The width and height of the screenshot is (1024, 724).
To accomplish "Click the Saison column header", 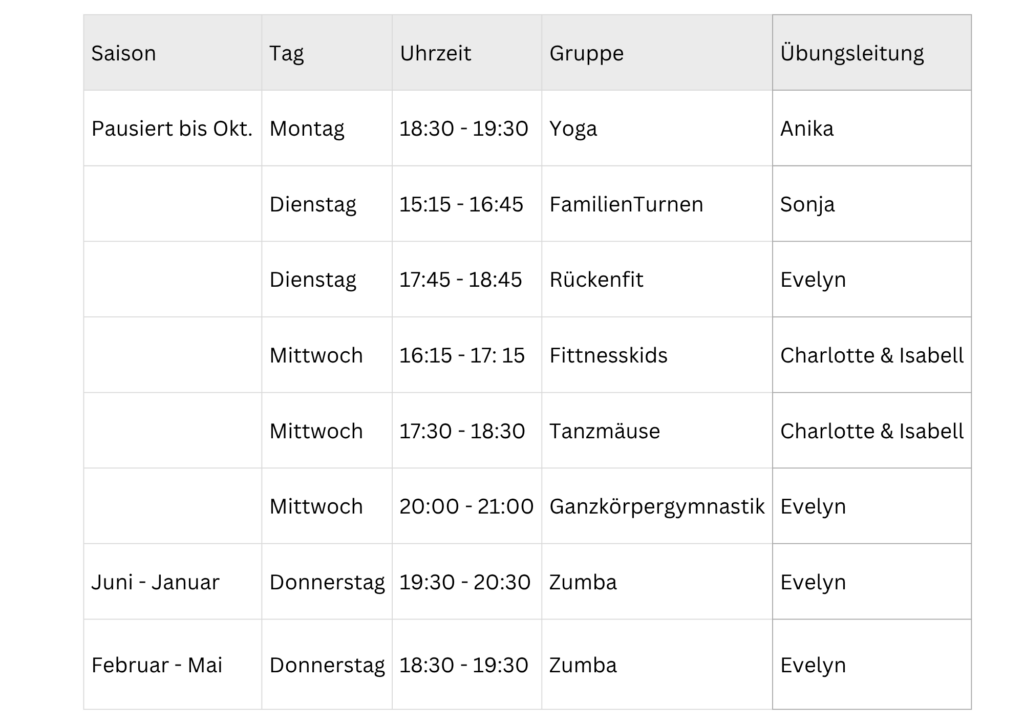I will tap(172, 53).
